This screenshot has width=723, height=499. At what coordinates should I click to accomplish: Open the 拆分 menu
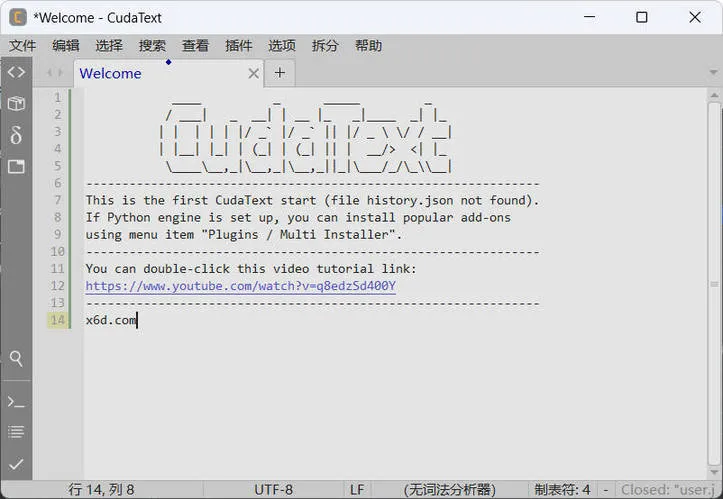(x=325, y=46)
